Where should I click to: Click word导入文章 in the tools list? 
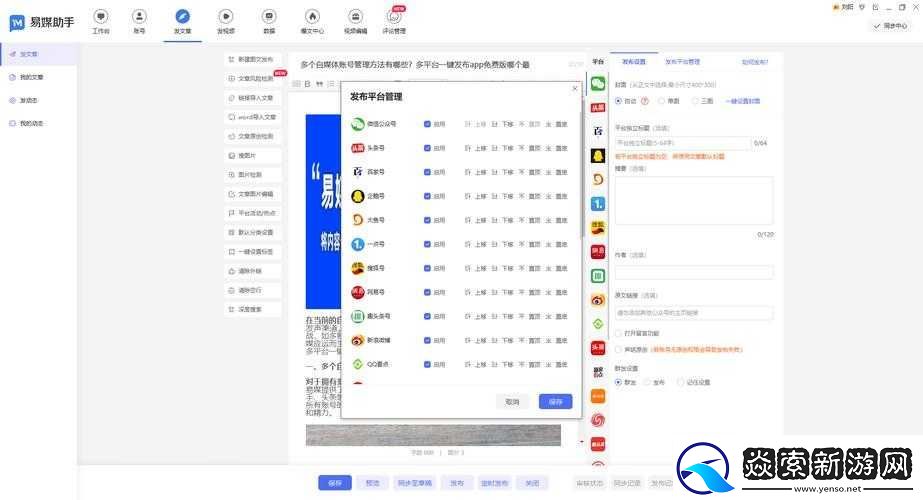click(x=253, y=117)
